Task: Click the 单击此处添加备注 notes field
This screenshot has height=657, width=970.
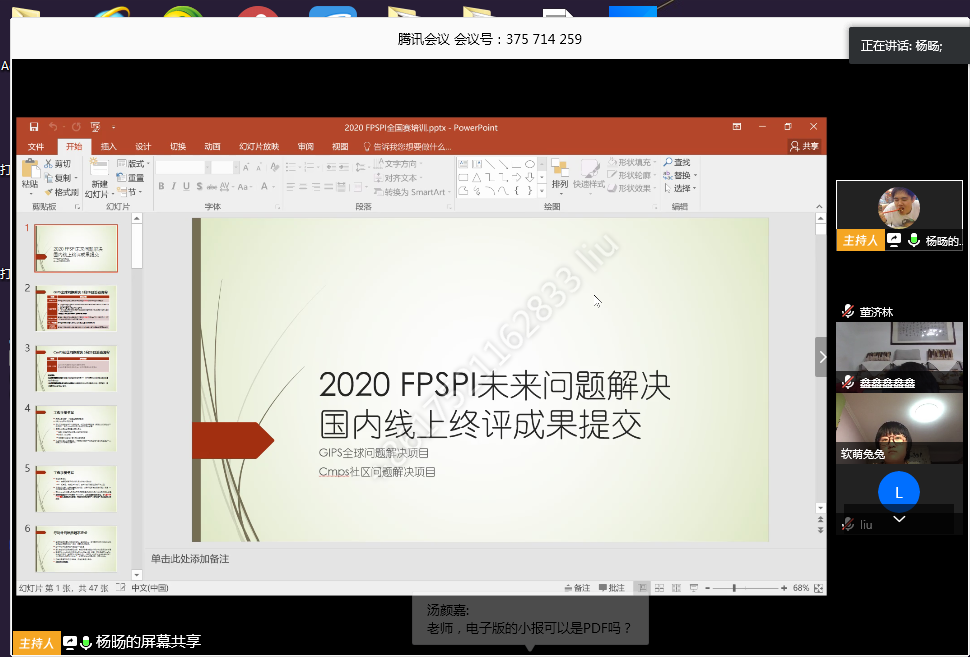Action: click(190, 559)
